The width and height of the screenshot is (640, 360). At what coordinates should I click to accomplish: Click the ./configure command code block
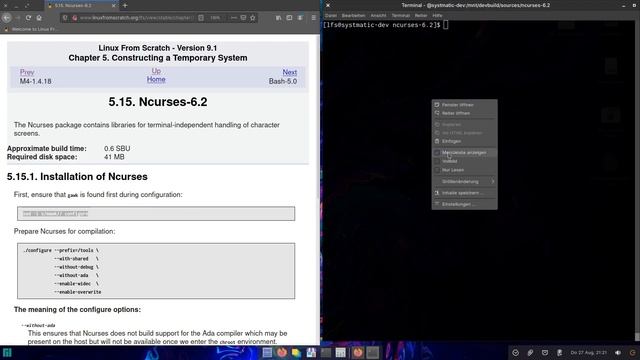(x=156, y=271)
